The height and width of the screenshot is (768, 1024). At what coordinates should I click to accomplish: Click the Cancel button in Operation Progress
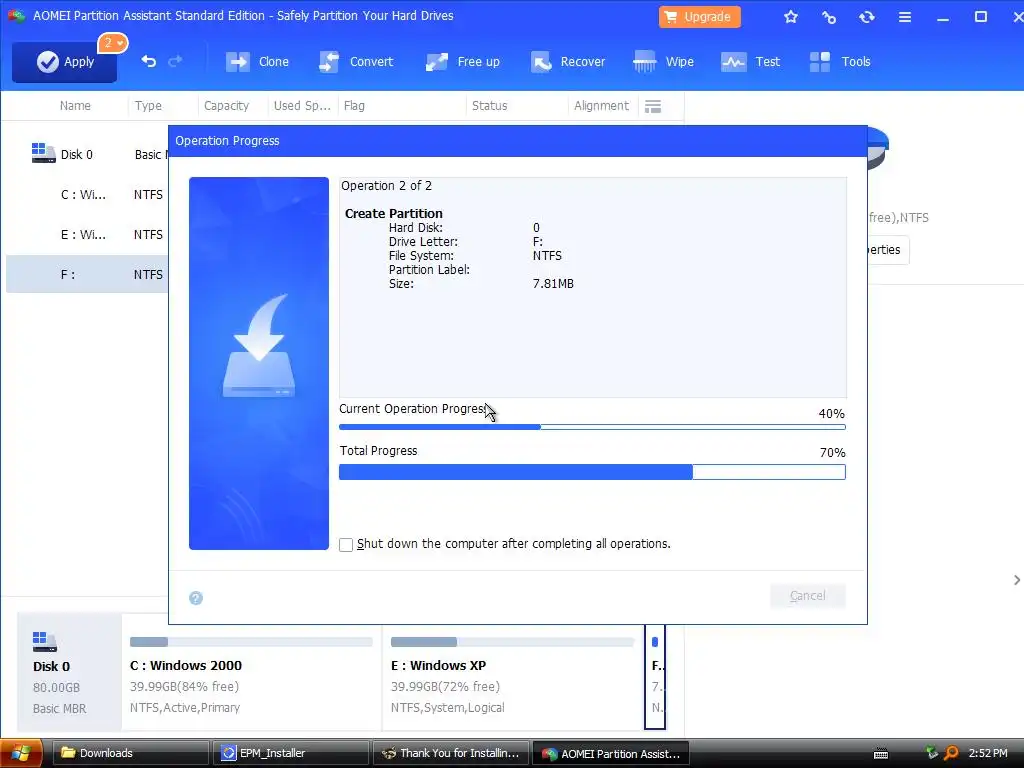click(x=808, y=596)
